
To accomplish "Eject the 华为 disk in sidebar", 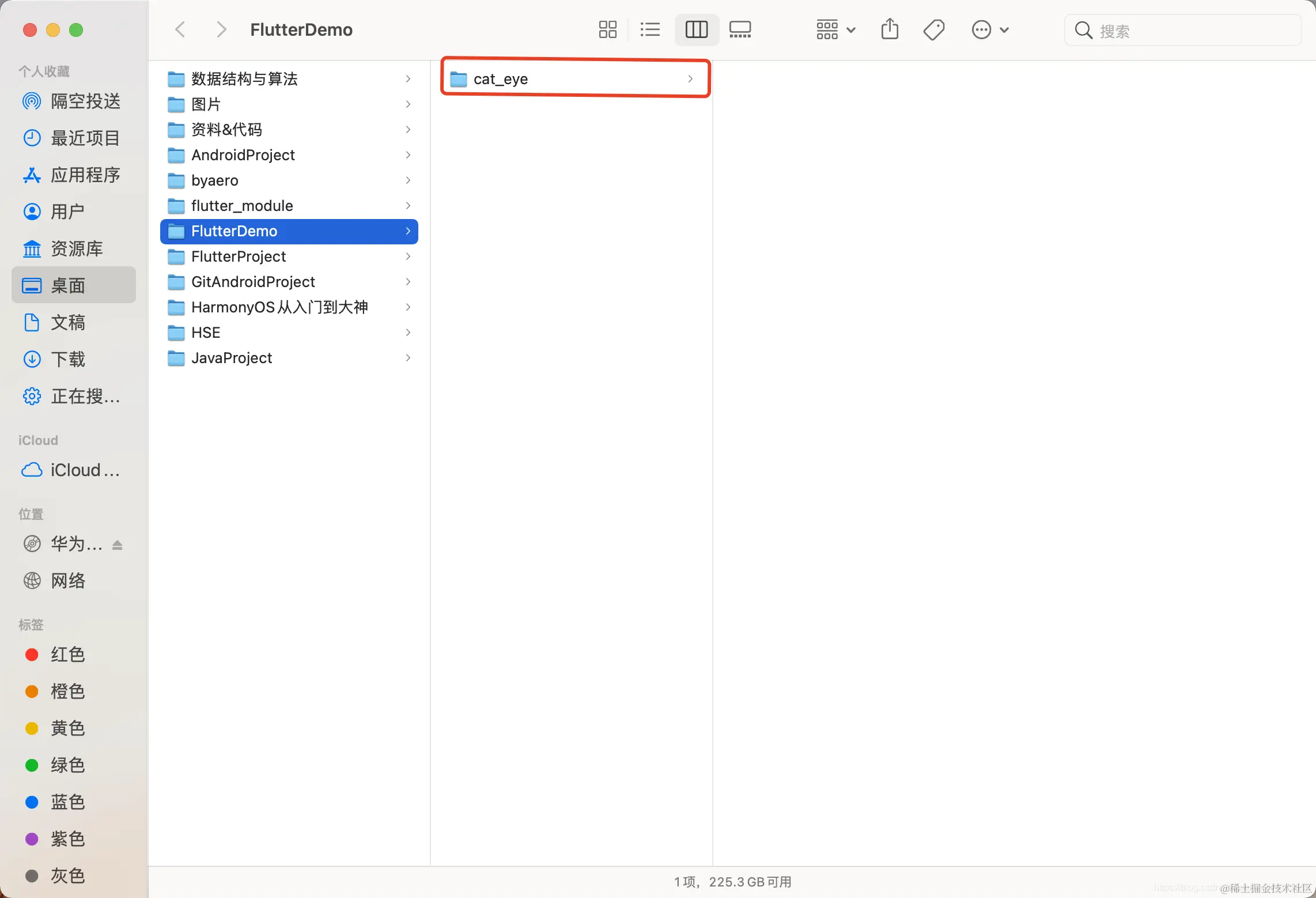I will click(118, 545).
